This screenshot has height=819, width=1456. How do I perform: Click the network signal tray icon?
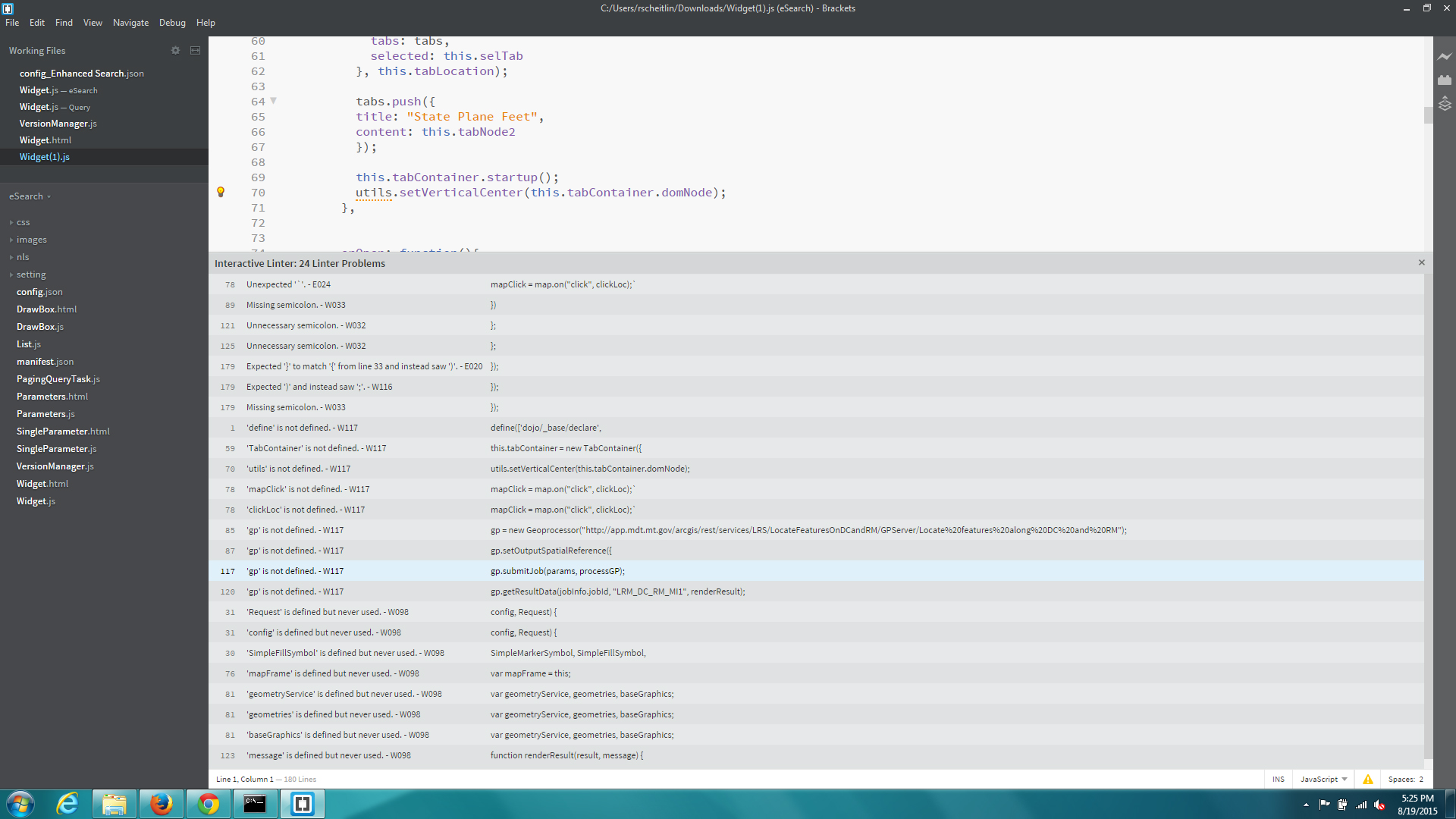1361,805
